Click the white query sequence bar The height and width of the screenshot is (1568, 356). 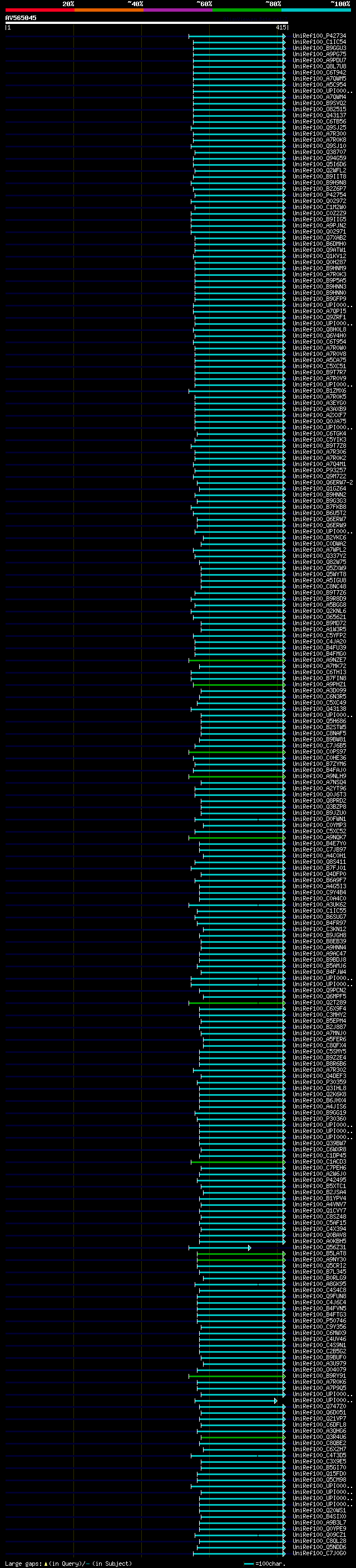pyautogui.click(x=146, y=22)
